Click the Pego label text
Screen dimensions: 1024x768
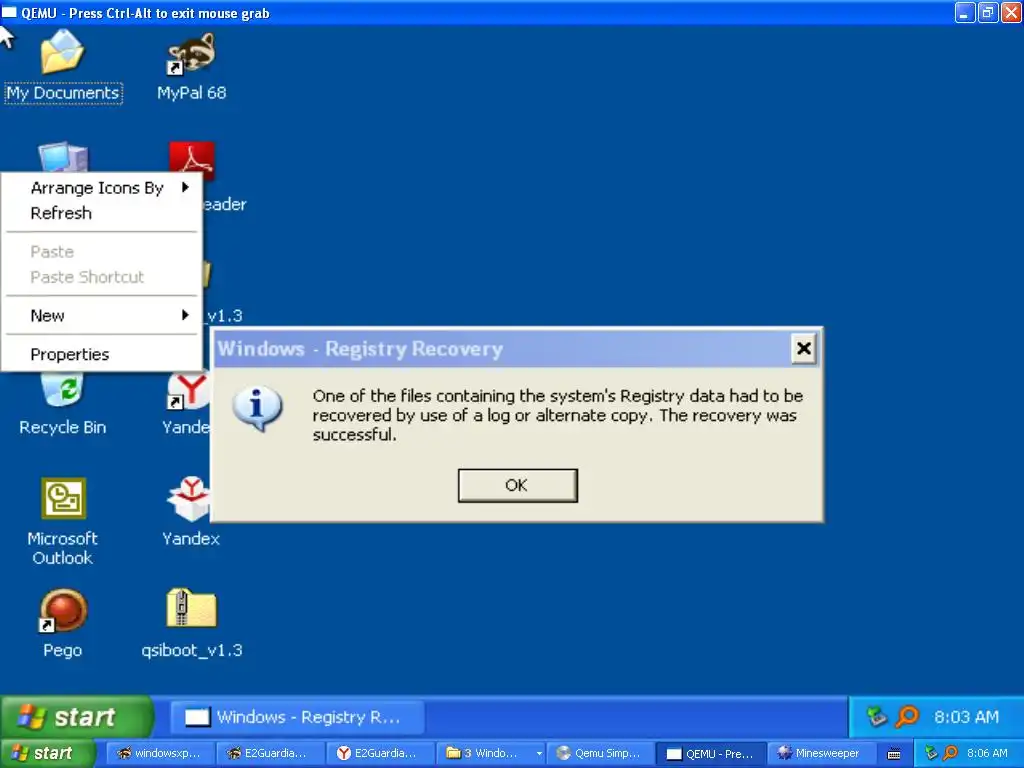pyautogui.click(x=63, y=650)
